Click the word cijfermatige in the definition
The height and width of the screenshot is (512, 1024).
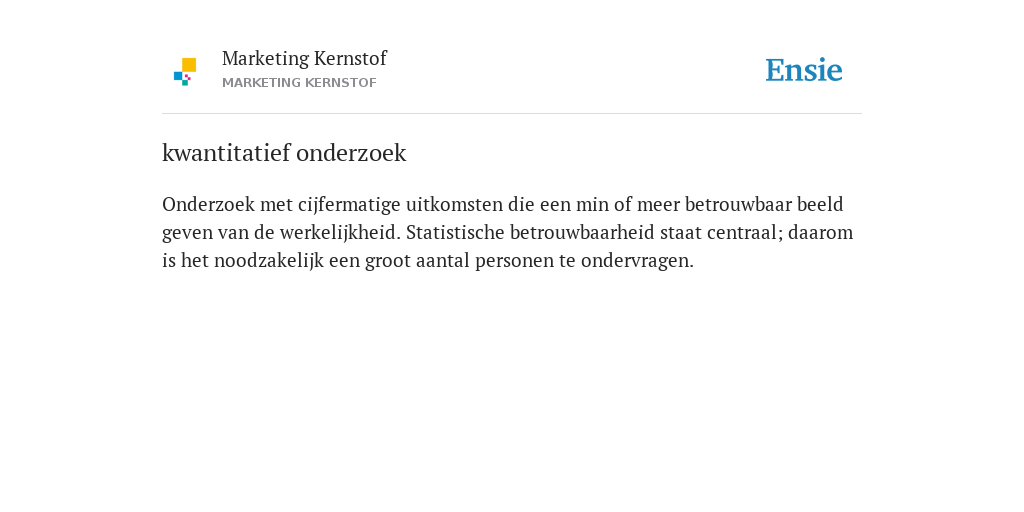tap(349, 206)
